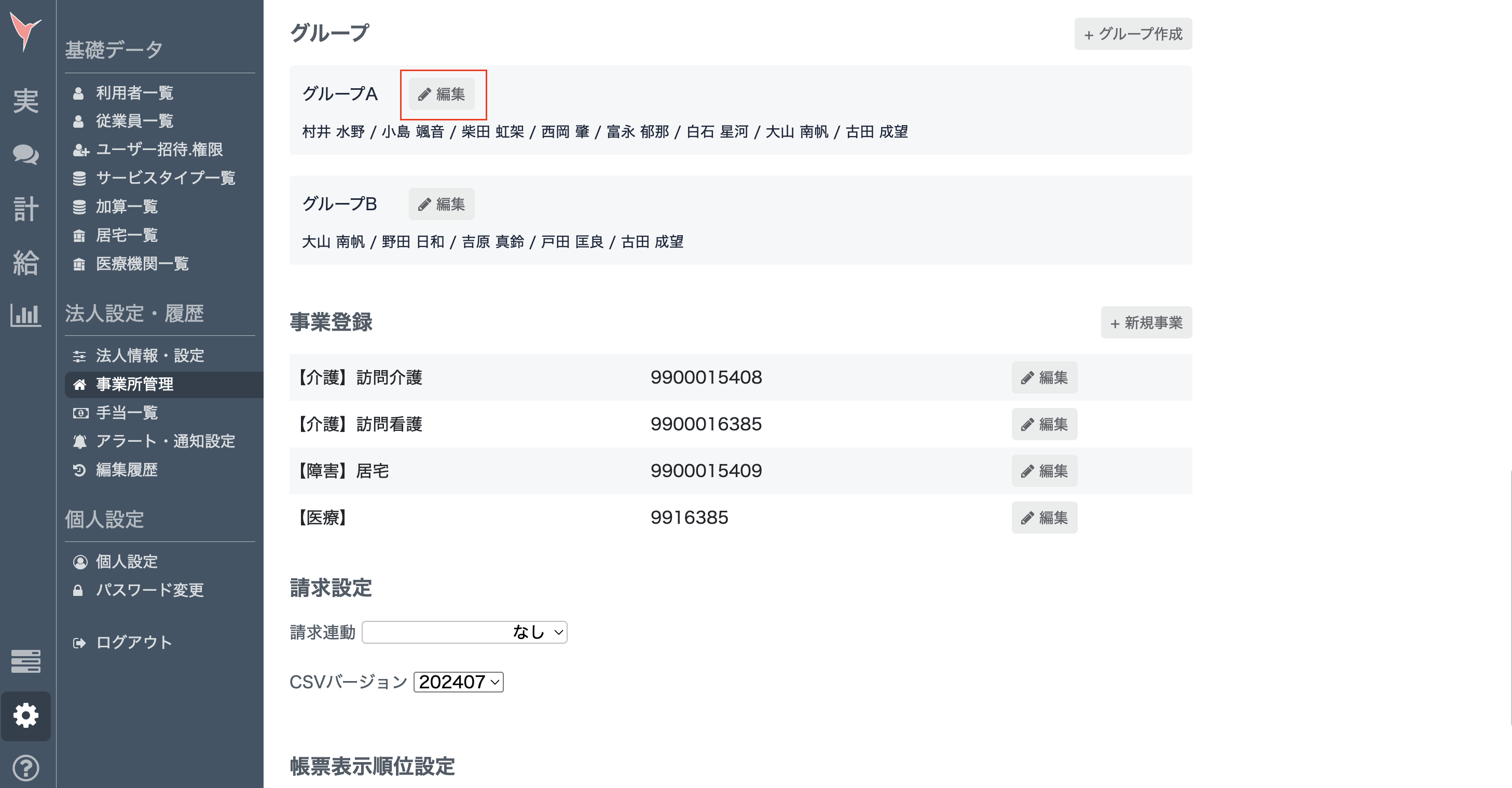Open the 給 payroll icon in rail
The width and height of the screenshot is (1512, 788).
[x=26, y=262]
